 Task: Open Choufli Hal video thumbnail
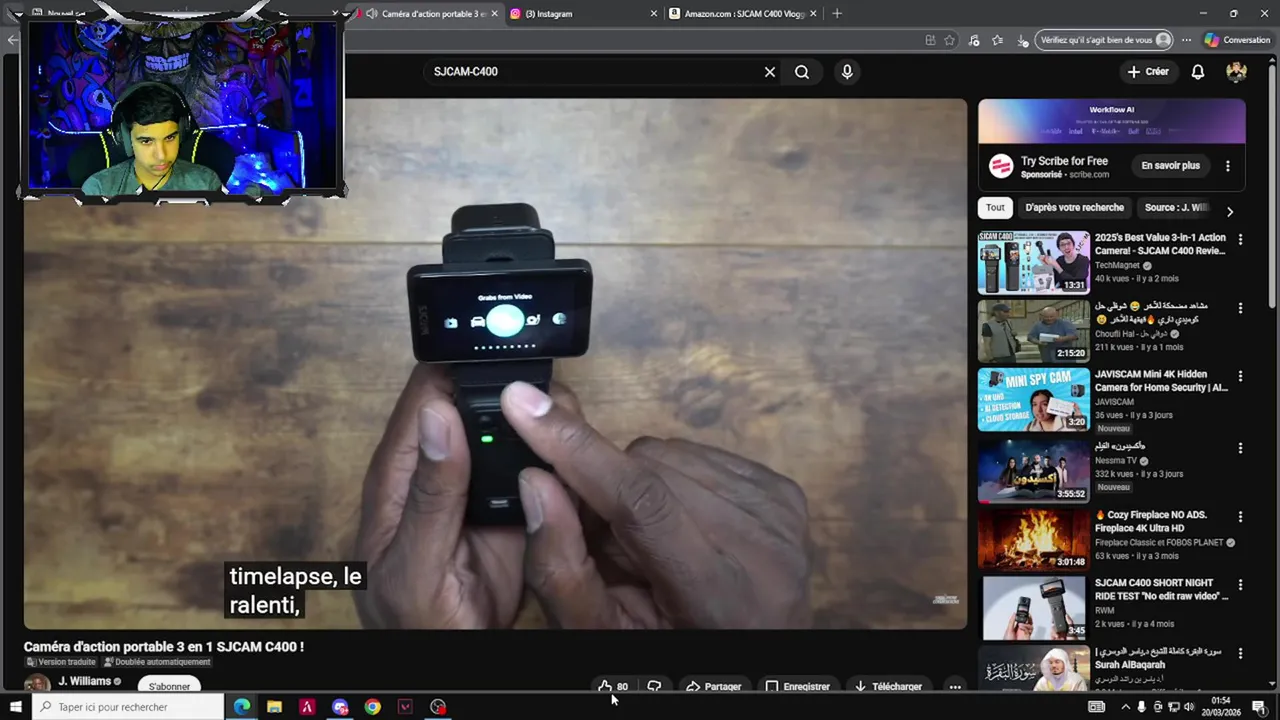coord(1034,331)
